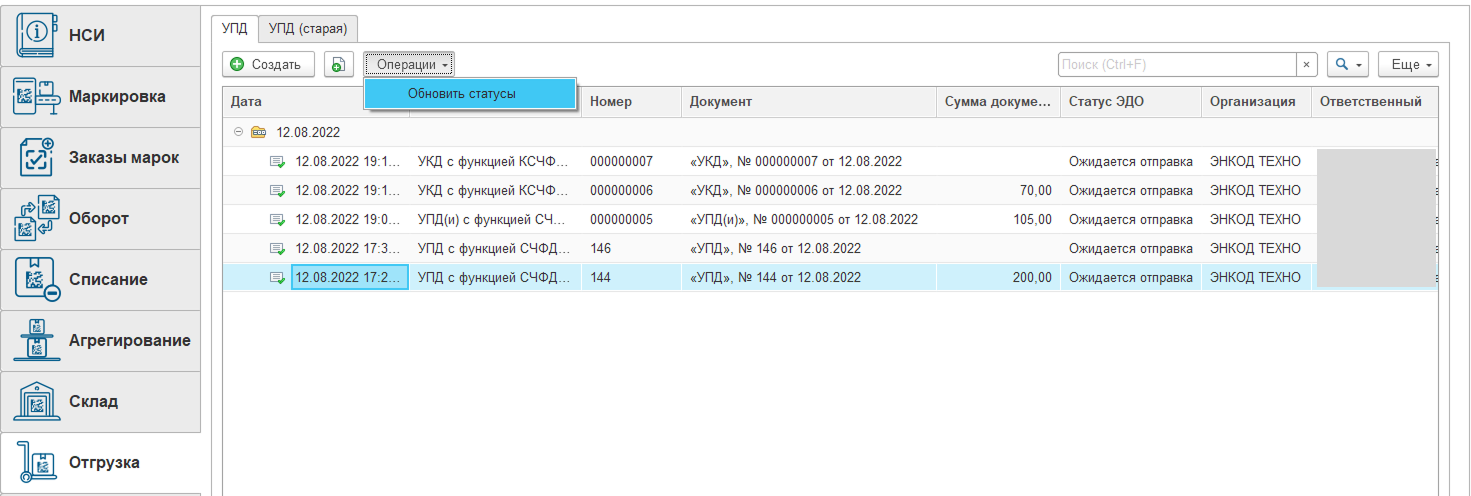Sort by Статус ЭДО column header
The image size is (1471, 496).
click(x=1130, y=102)
